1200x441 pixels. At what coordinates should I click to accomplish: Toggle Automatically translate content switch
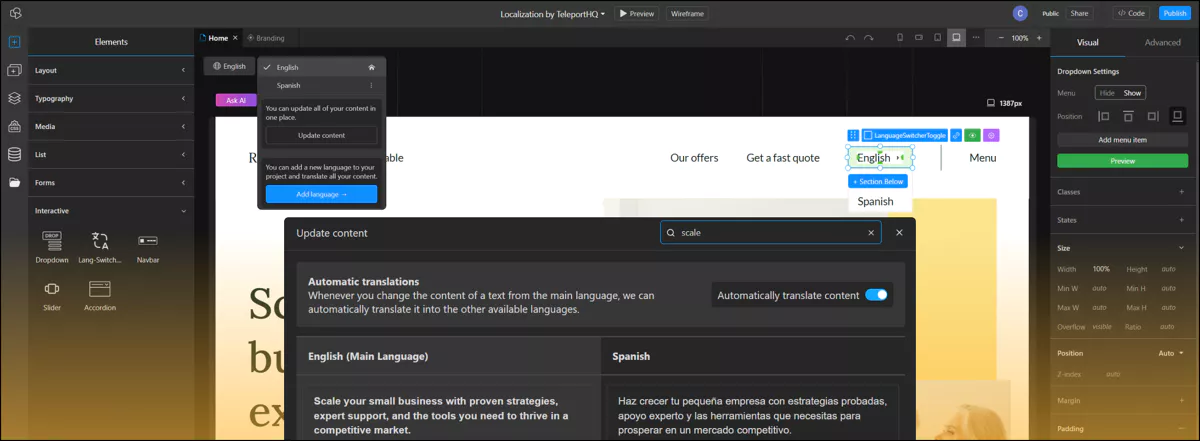click(876, 295)
